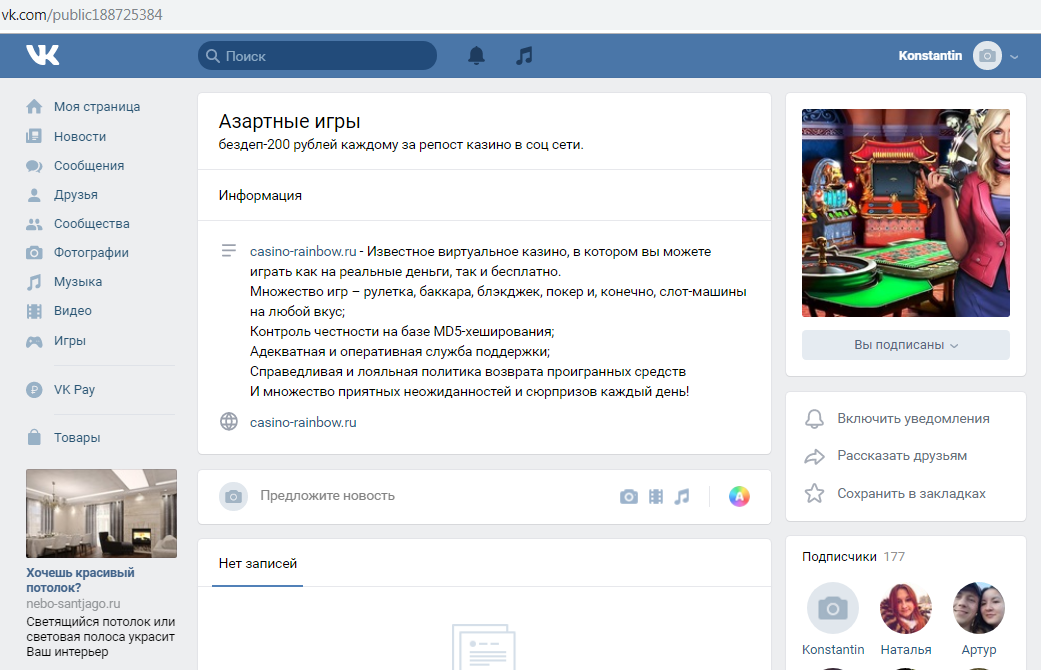Open subscriber Konstantin's avatar
This screenshot has height=670, width=1041.
point(833,608)
